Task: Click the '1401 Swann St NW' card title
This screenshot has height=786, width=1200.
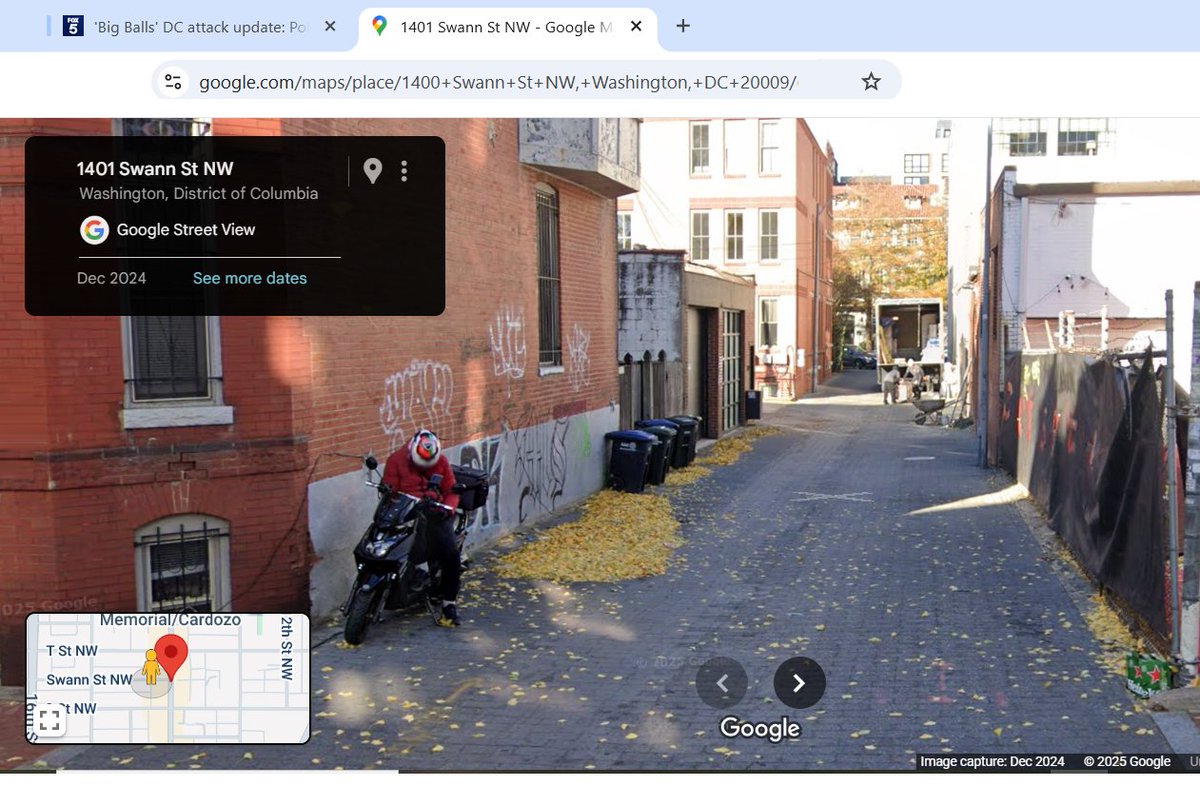Action: tap(155, 169)
